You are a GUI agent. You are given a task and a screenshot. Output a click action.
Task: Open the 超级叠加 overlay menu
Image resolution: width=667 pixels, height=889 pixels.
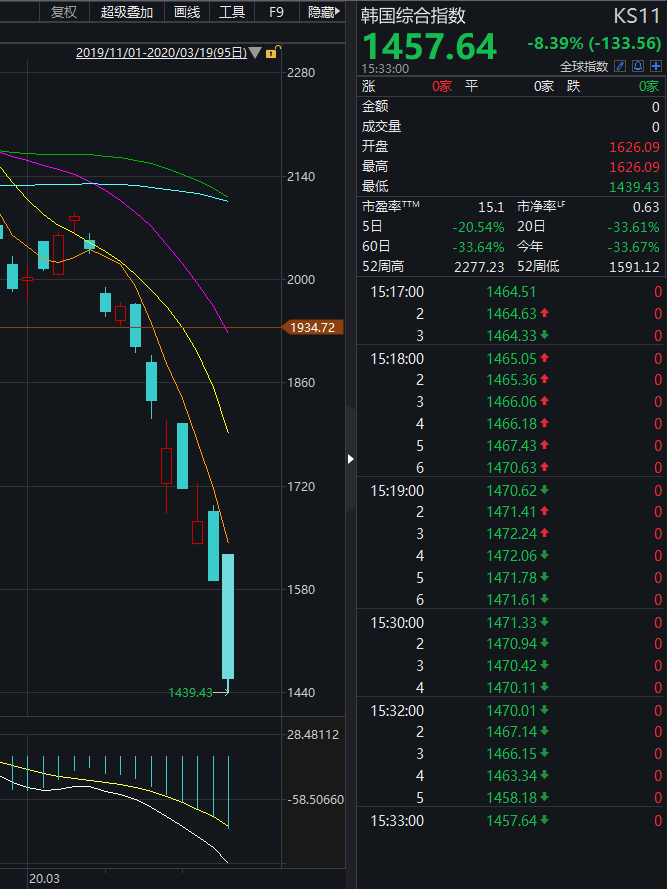point(126,11)
